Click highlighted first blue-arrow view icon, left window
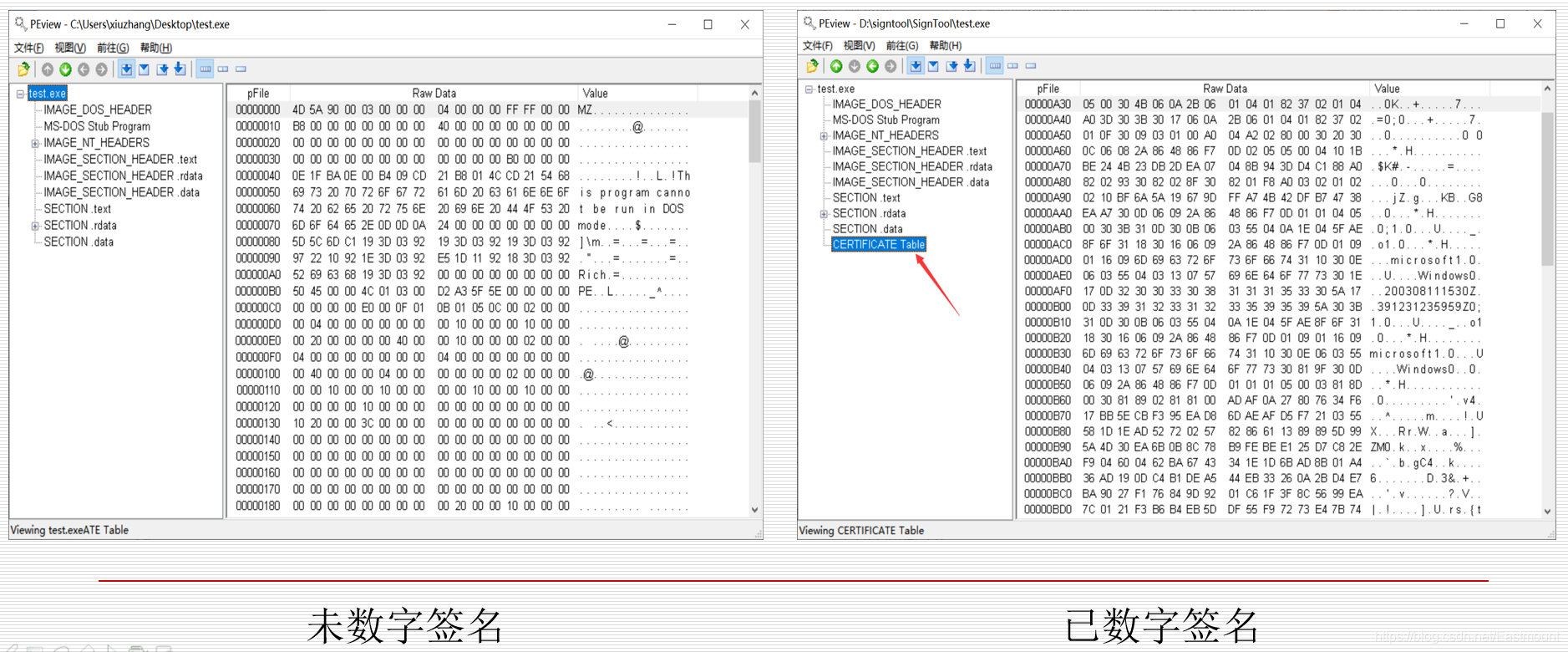1568x652 pixels. click(126, 69)
